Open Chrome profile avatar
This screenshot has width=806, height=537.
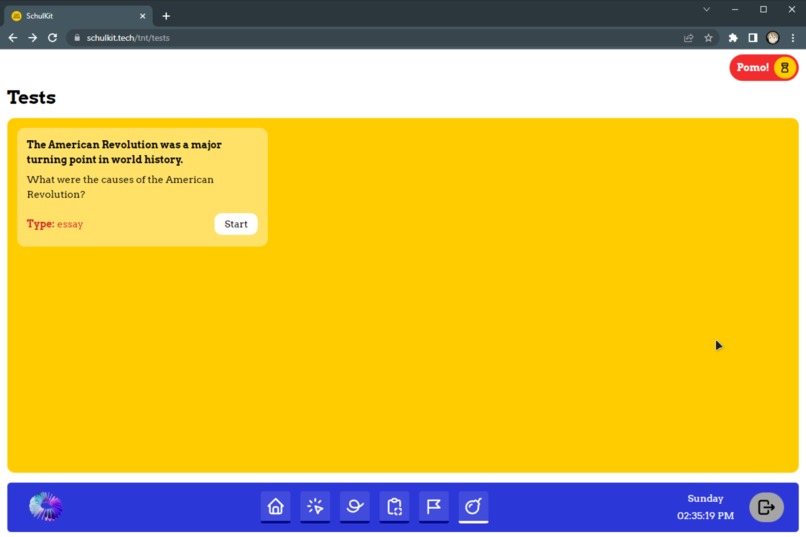pos(773,38)
